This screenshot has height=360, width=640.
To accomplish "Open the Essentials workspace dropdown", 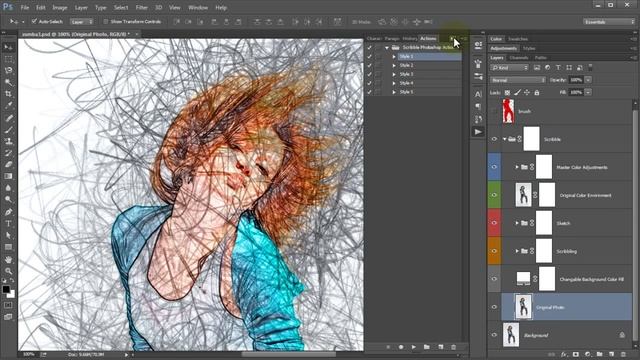I will 609,22.
